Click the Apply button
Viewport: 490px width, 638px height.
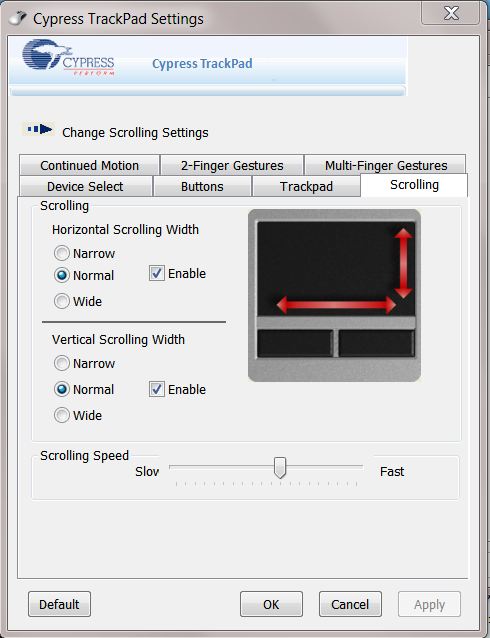pos(429,604)
